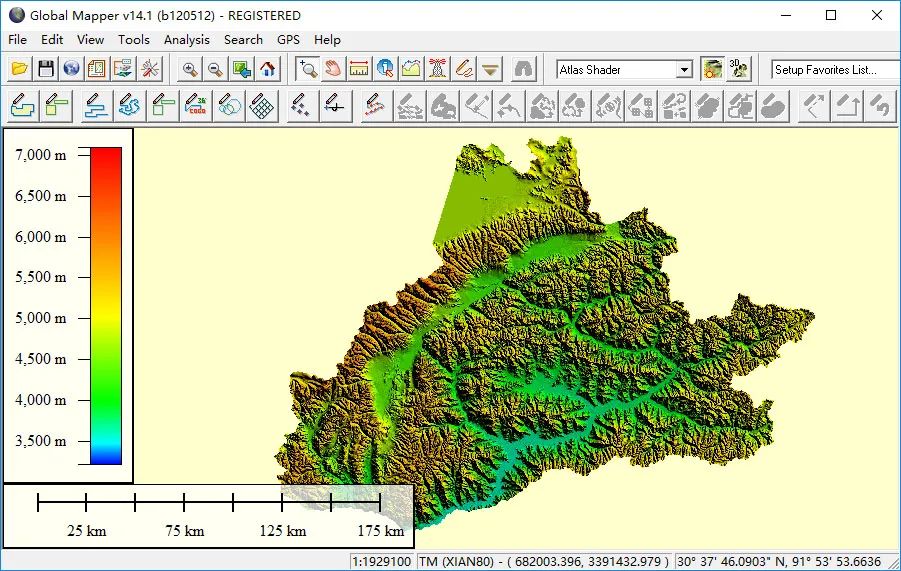This screenshot has width=901, height=571.
Task: Select the Zoom tool with plus magnifier
Action: pyautogui.click(x=308, y=70)
